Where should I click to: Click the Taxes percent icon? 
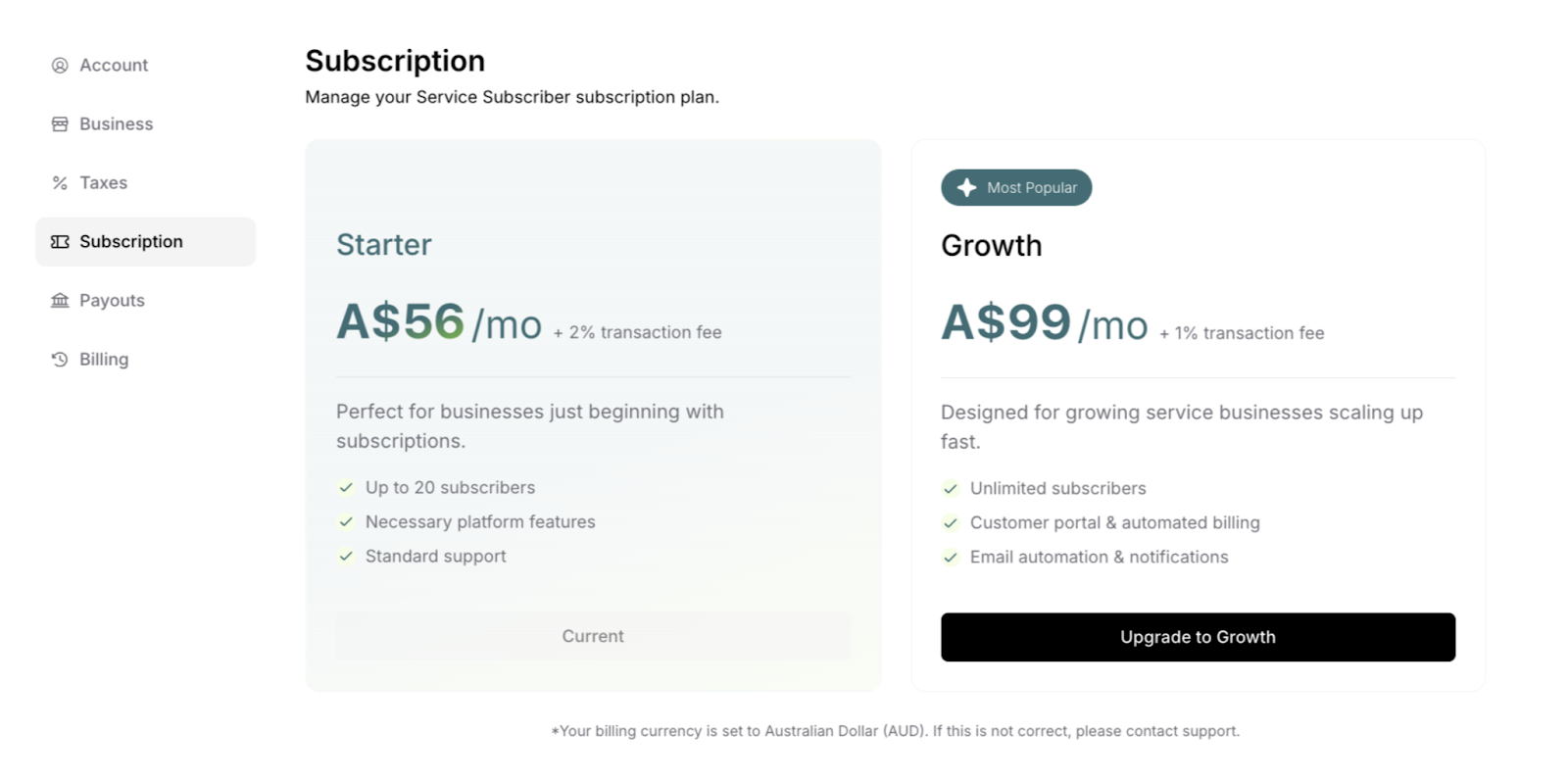pos(60,183)
